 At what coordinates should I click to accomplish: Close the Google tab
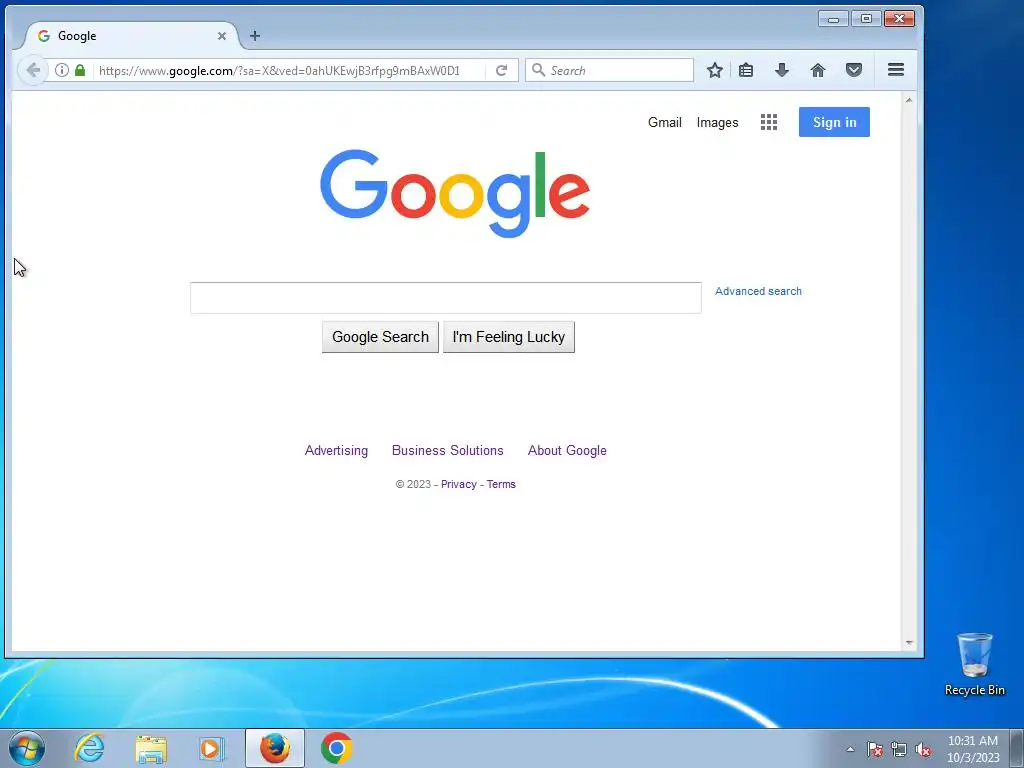pos(222,36)
